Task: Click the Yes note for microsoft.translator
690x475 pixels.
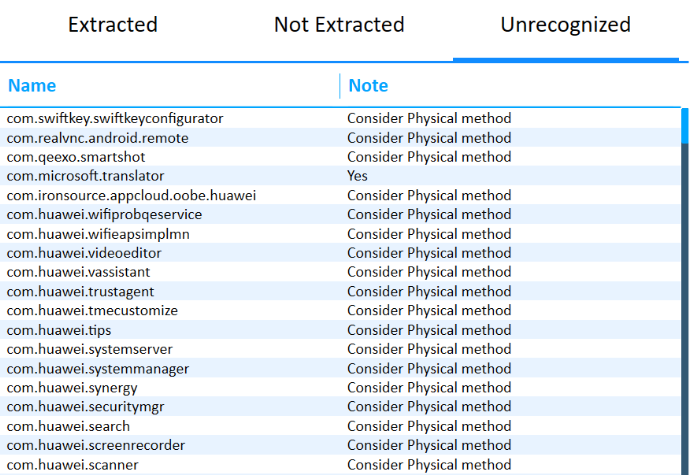Action: [x=358, y=176]
